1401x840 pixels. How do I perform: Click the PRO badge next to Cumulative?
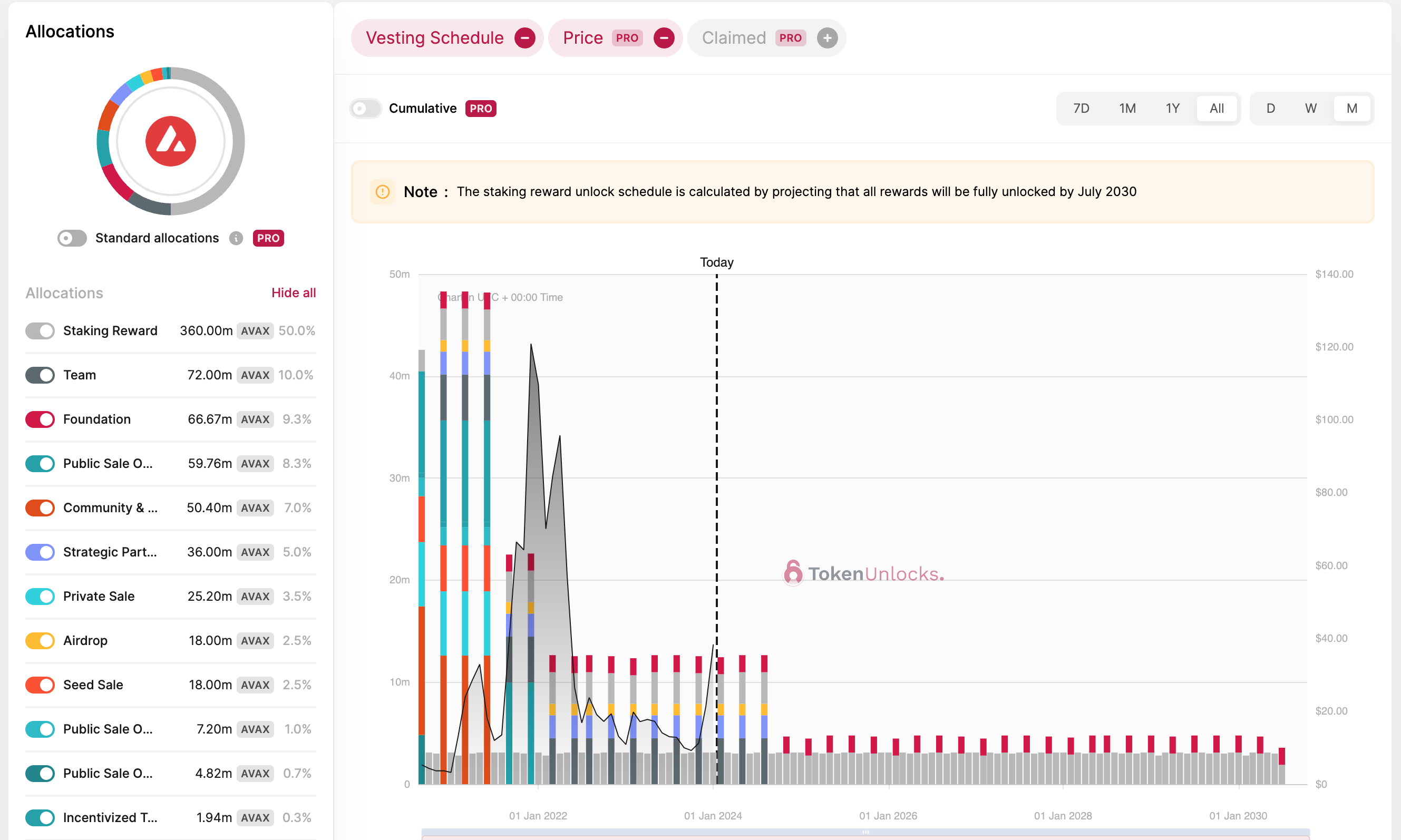coord(481,109)
